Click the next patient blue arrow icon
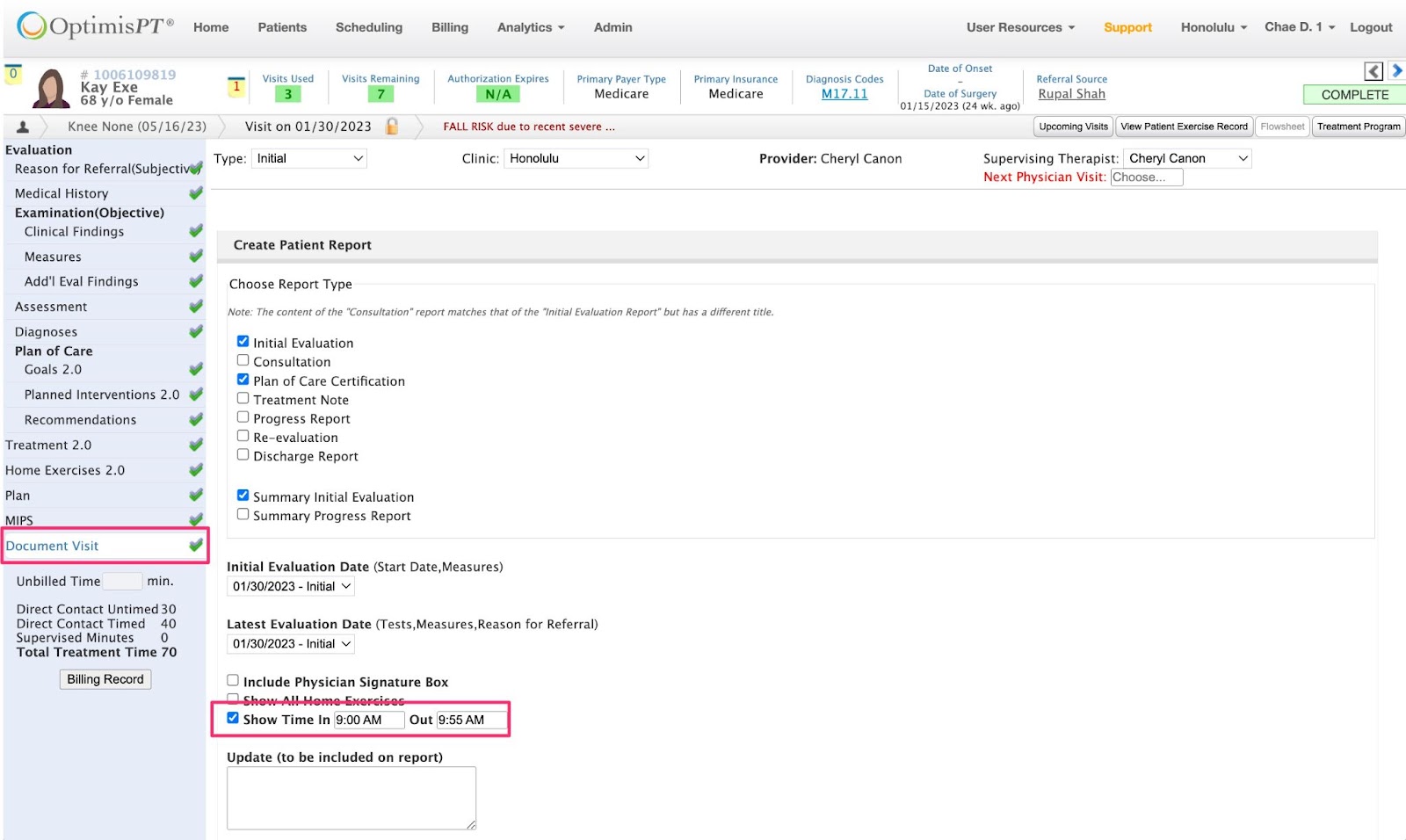 [1396, 71]
